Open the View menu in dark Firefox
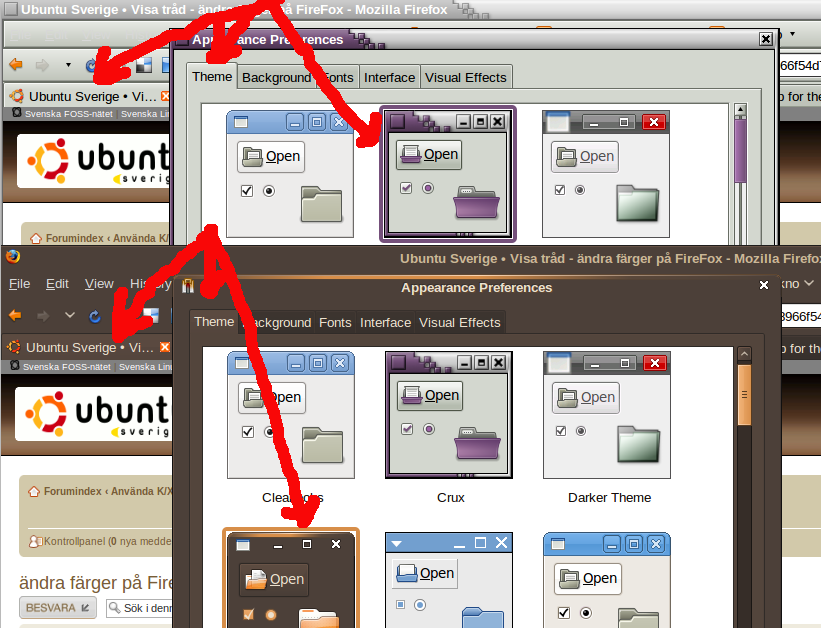Image resolution: width=821 pixels, height=628 pixels. [x=99, y=284]
